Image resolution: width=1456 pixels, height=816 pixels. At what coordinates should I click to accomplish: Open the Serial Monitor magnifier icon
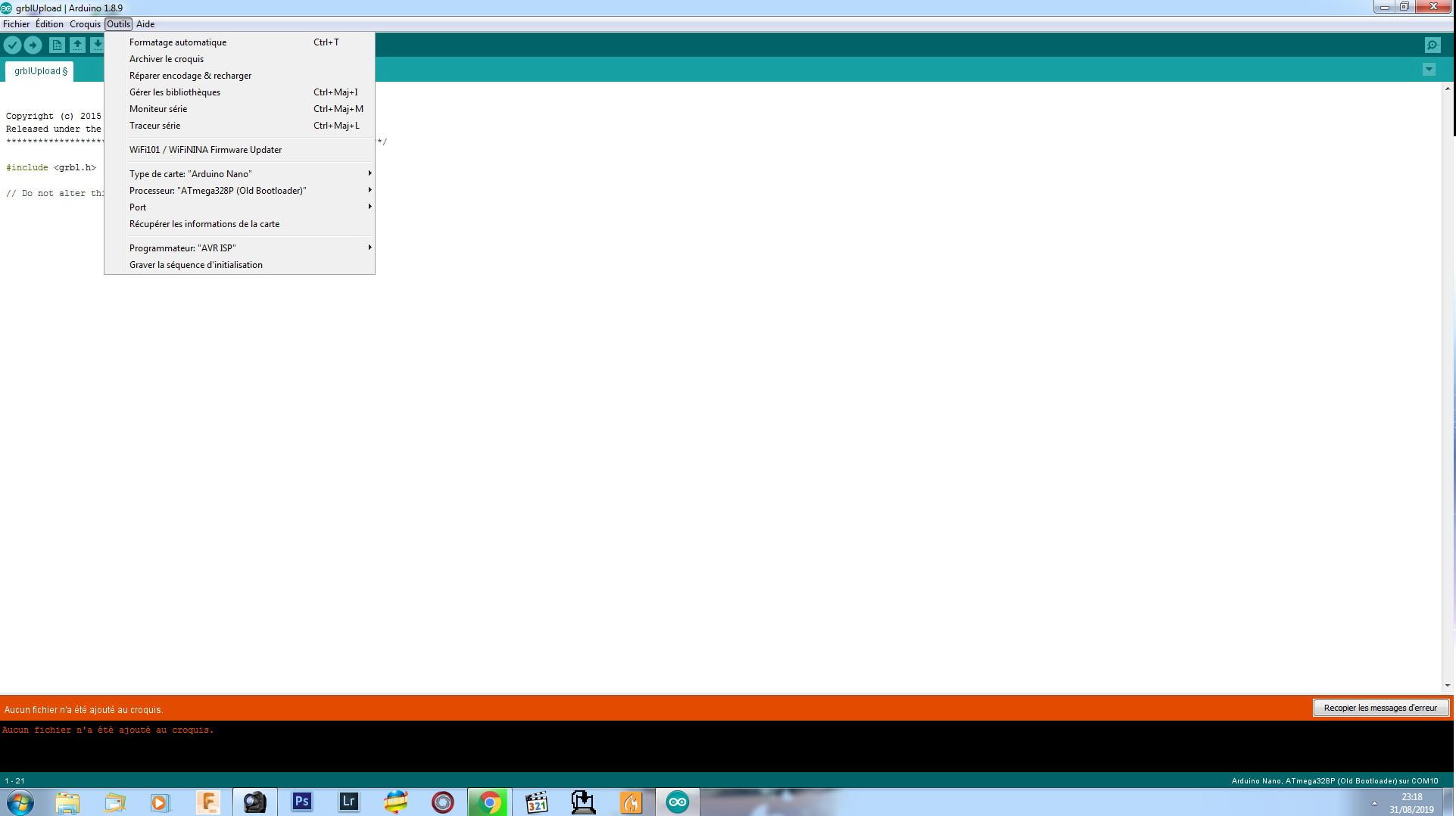pos(1432,45)
